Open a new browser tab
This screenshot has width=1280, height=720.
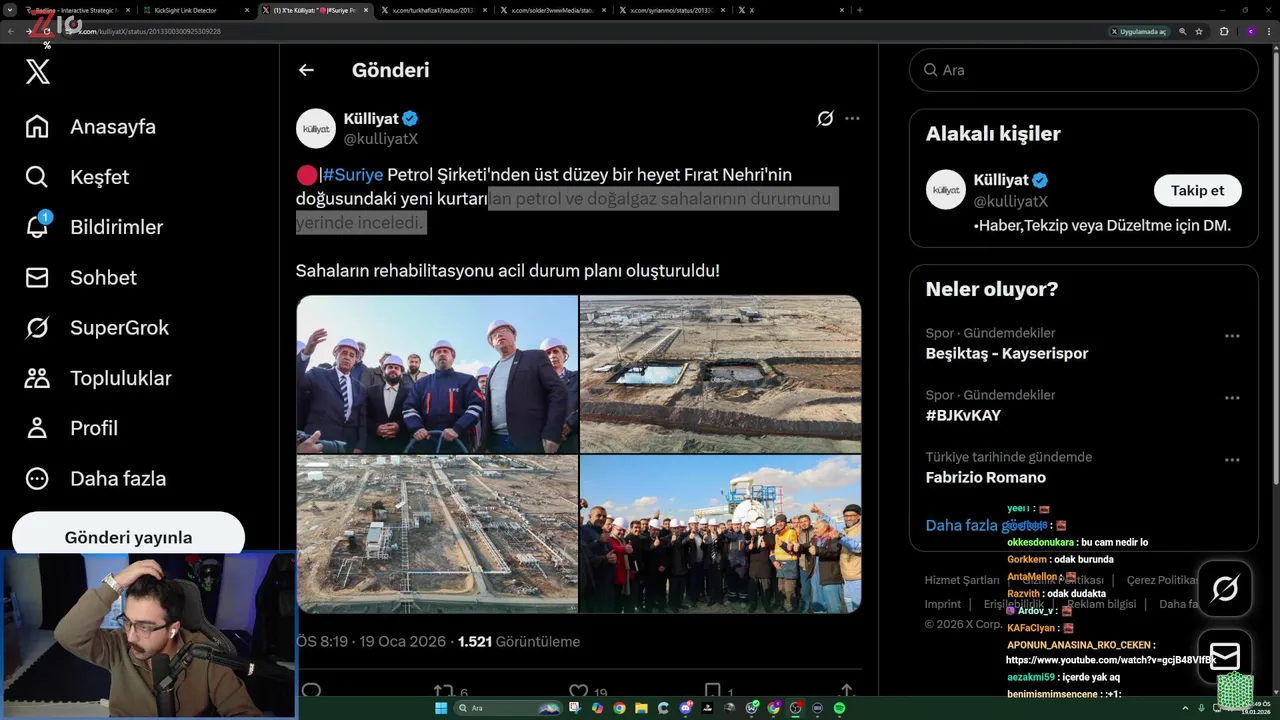860,10
